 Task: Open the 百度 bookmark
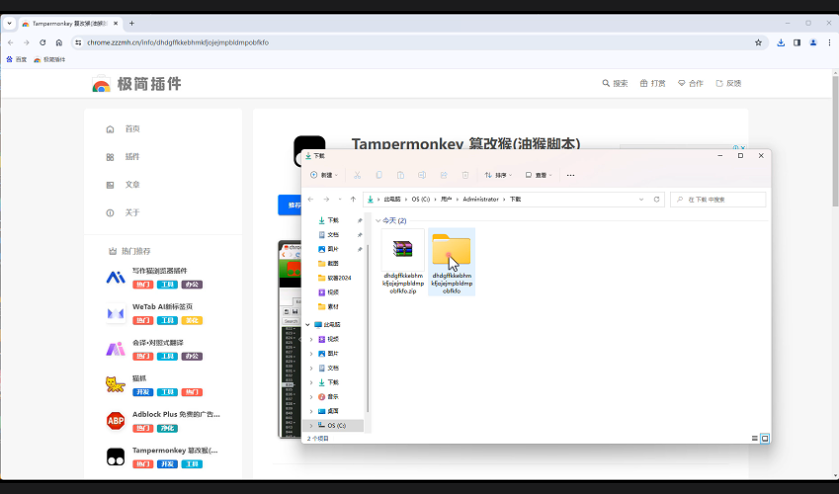17,59
